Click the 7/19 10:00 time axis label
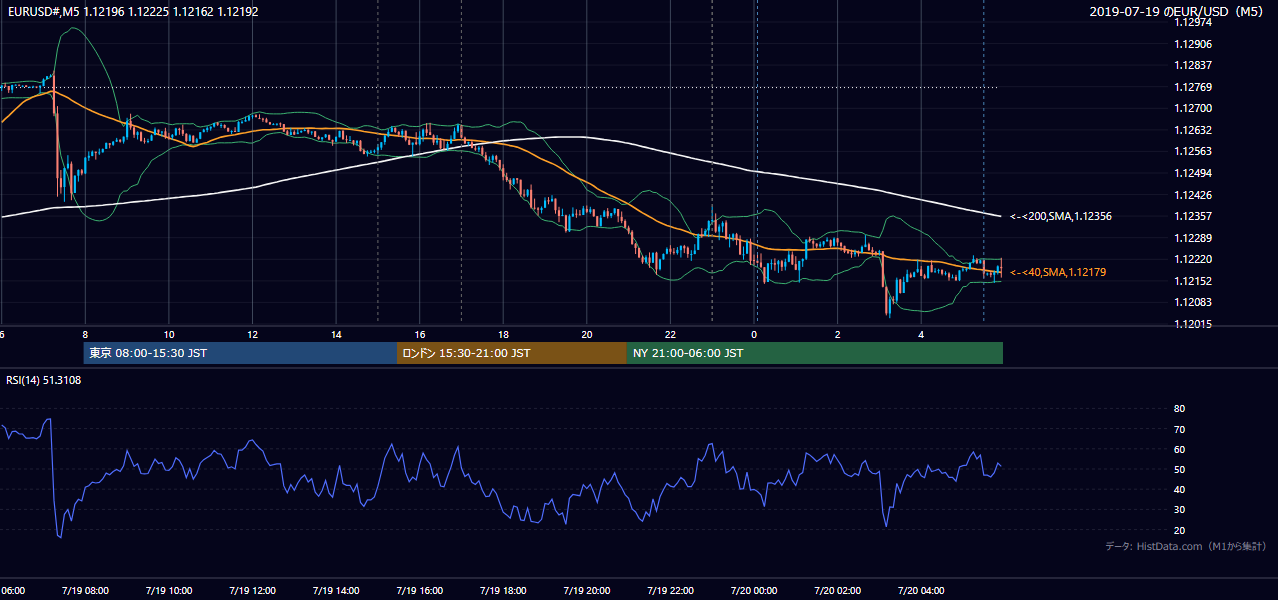Screen dimensions: 1278x600 click(169, 591)
